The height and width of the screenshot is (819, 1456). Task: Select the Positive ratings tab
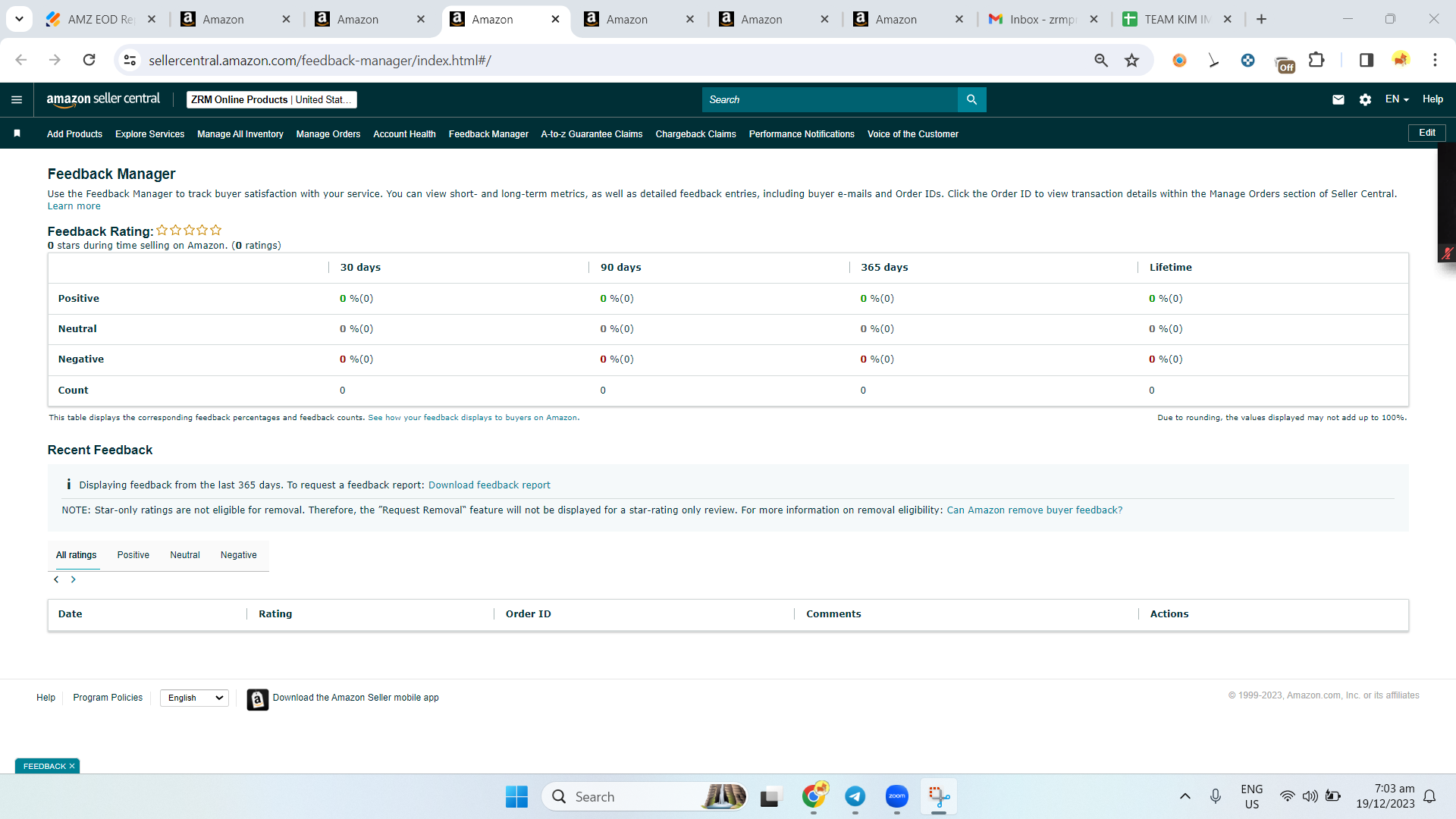[x=133, y=555]
